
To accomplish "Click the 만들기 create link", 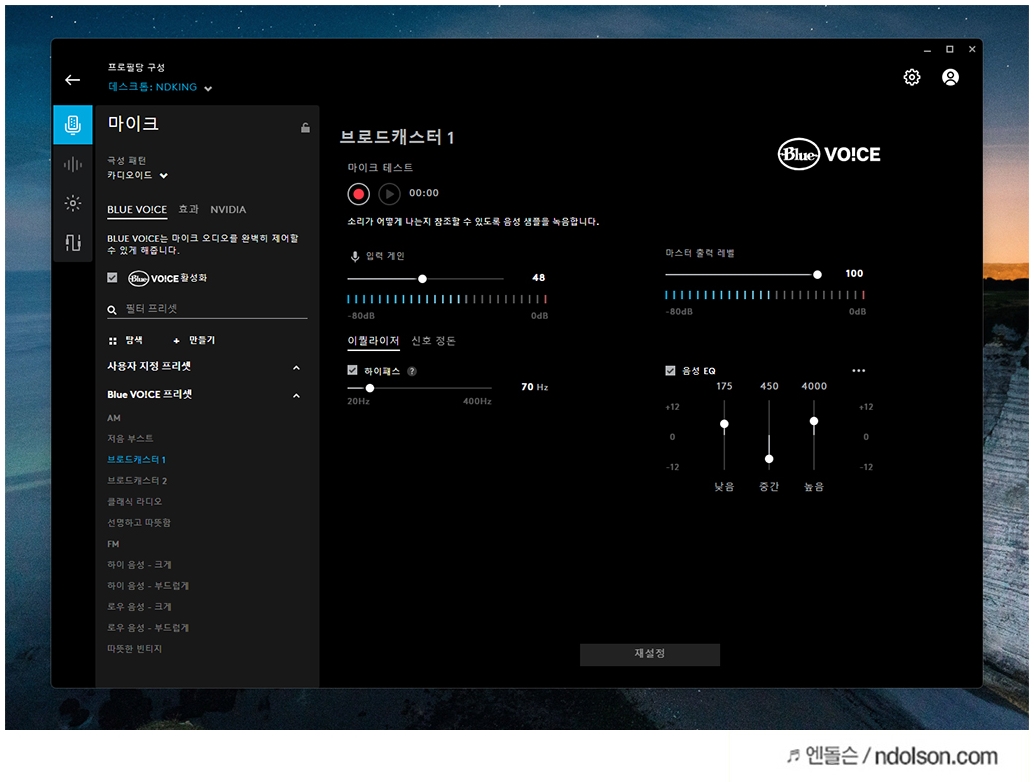I will point(202,340).
